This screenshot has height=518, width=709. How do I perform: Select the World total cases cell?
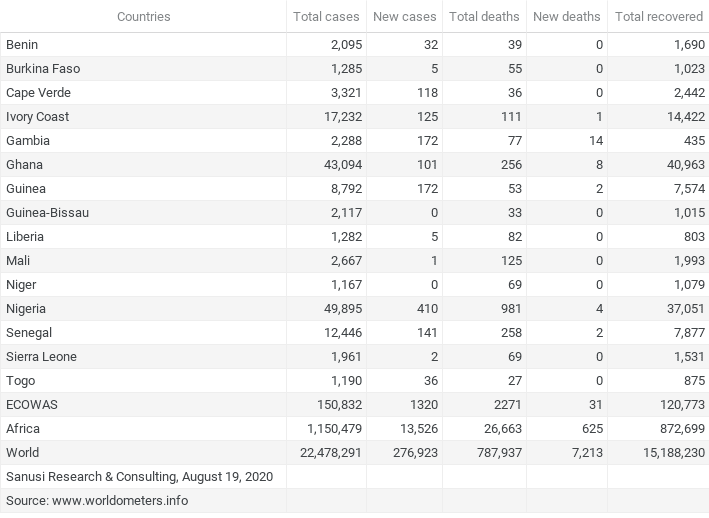click(x=325, y=453)
